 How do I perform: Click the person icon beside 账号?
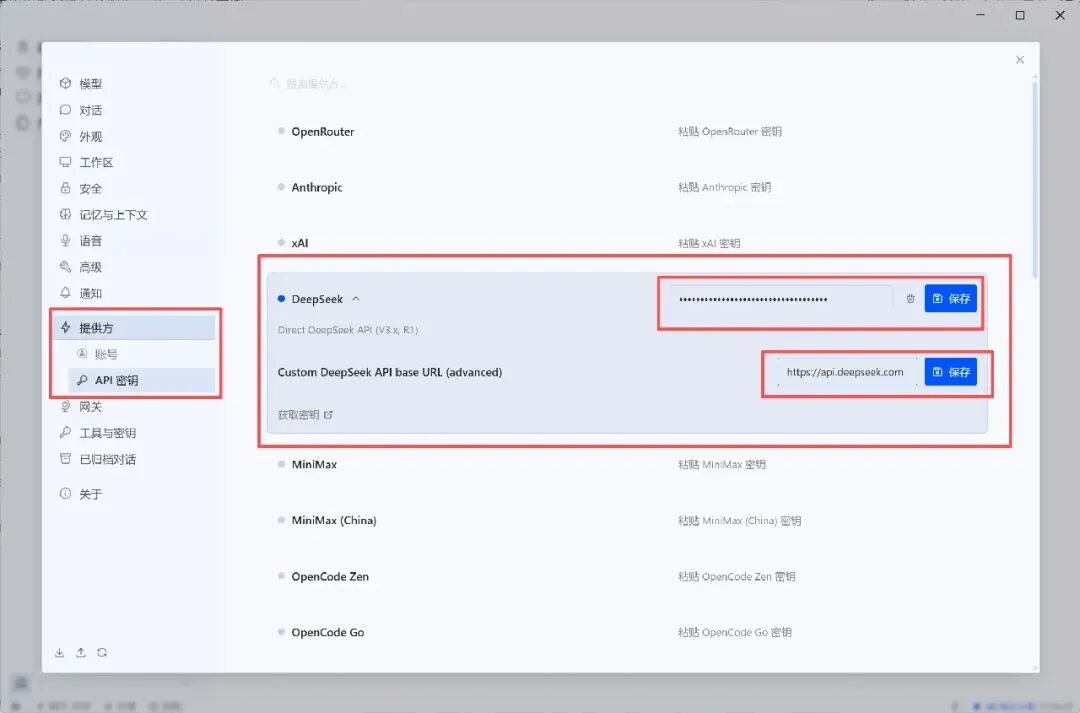(x=82, y=353)
